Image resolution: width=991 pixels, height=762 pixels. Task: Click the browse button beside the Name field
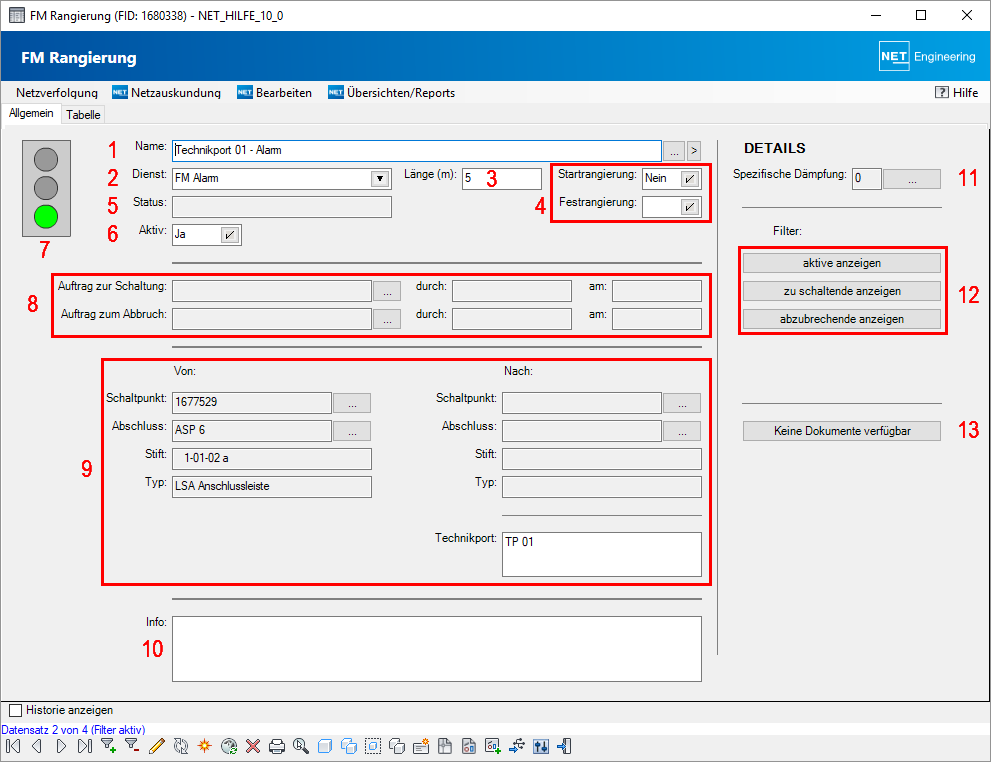[674, 151]
